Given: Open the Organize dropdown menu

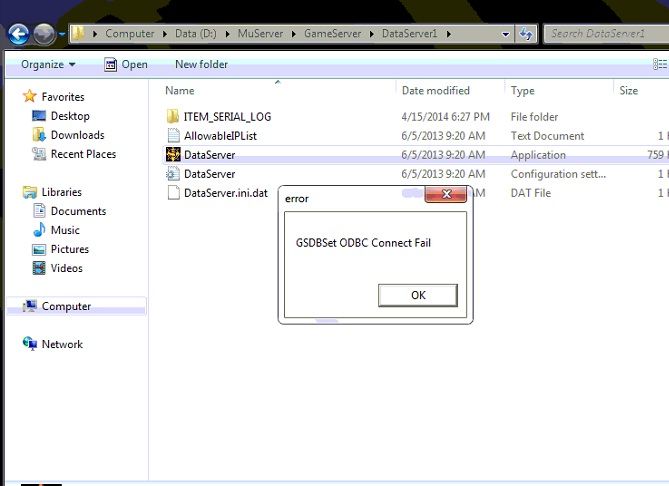Looking at the screenshot, I should [48, 65].
